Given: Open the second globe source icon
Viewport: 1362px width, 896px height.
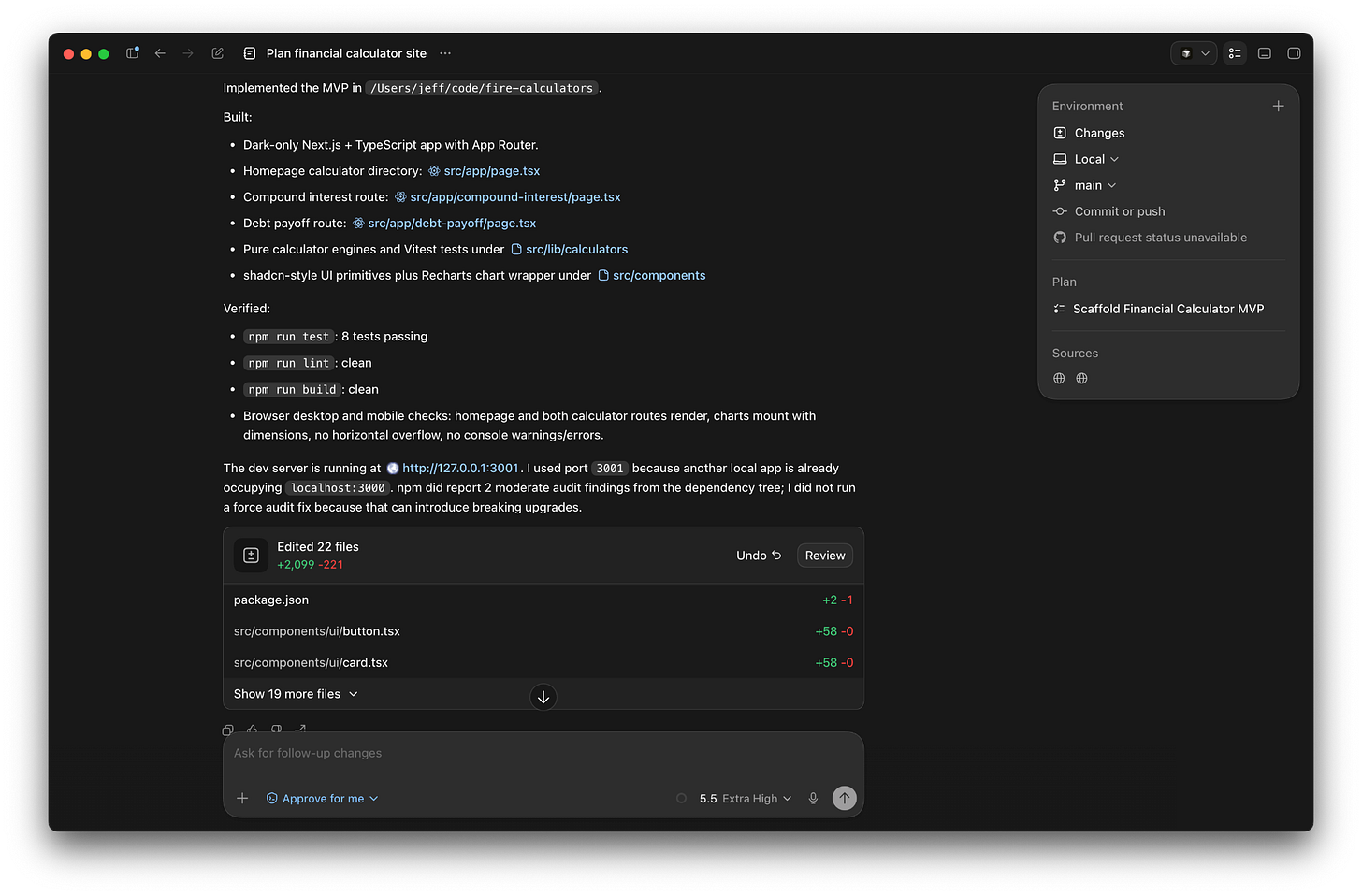Looking at the screenshot, I should 1081,378.
